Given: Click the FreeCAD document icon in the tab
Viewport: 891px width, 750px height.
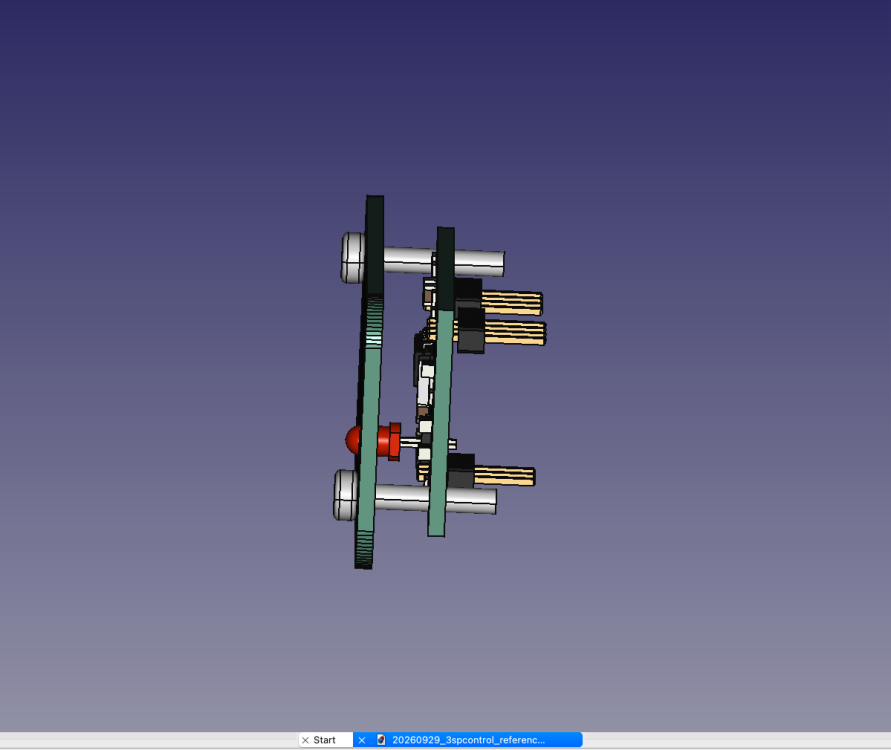Looking at the screenshot, I should (381, 740).
